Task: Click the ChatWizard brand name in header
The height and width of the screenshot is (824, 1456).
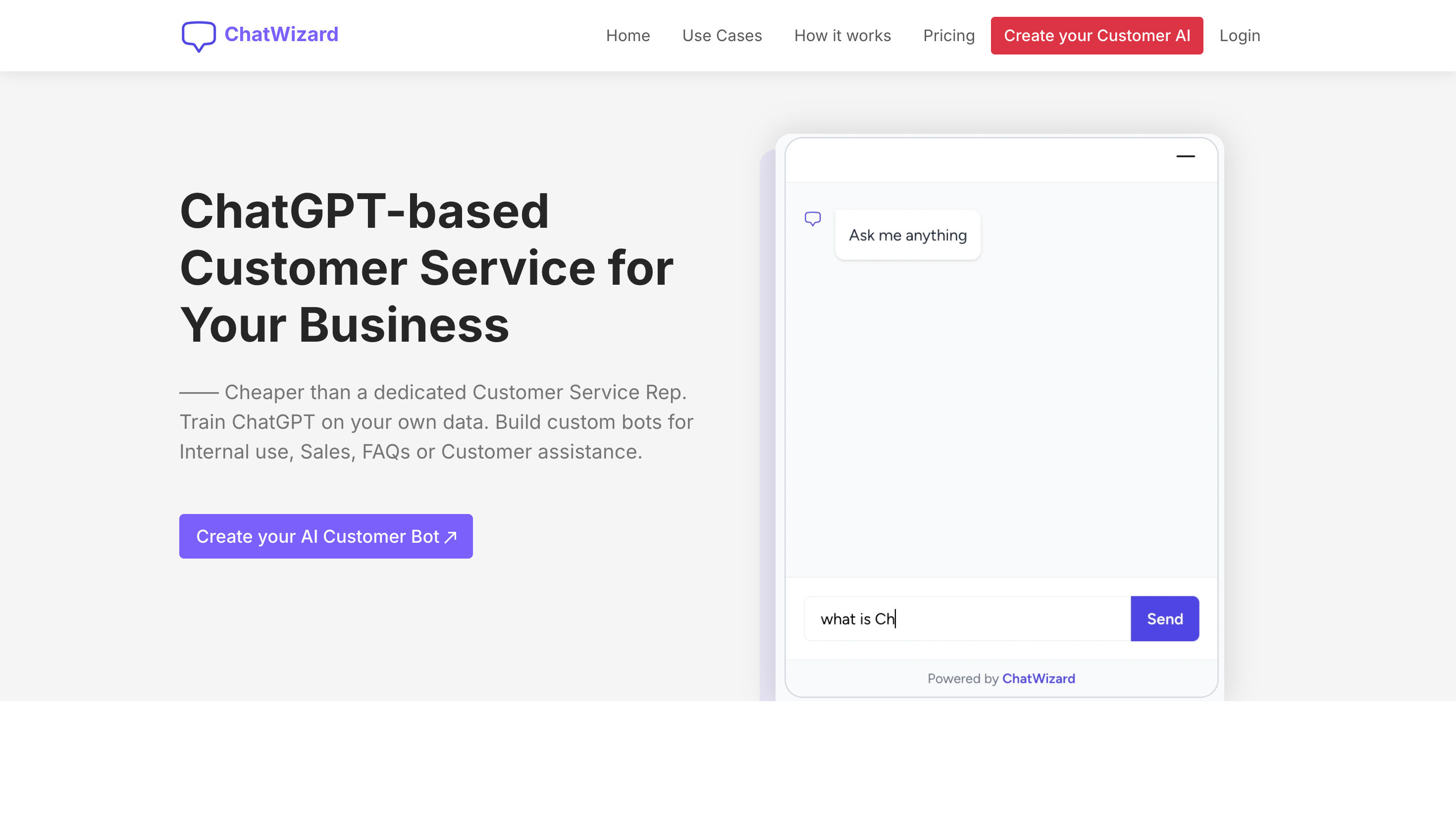Action: coord(281,35)
